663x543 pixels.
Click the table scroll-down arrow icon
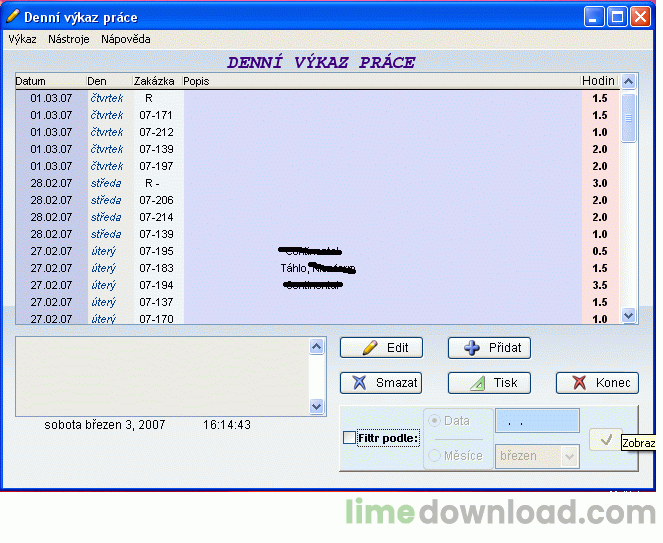(628, 315)
